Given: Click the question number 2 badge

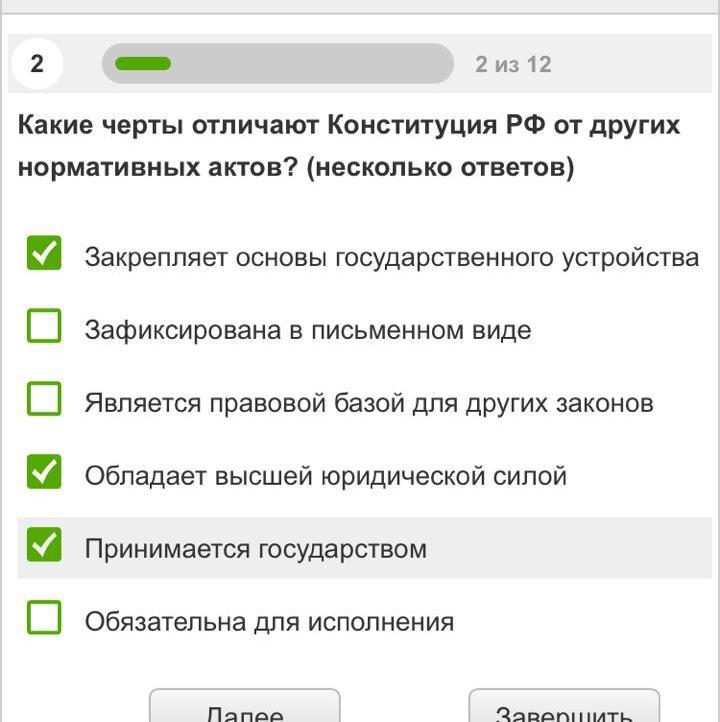Looking at the screenshot, I should 37,64.
